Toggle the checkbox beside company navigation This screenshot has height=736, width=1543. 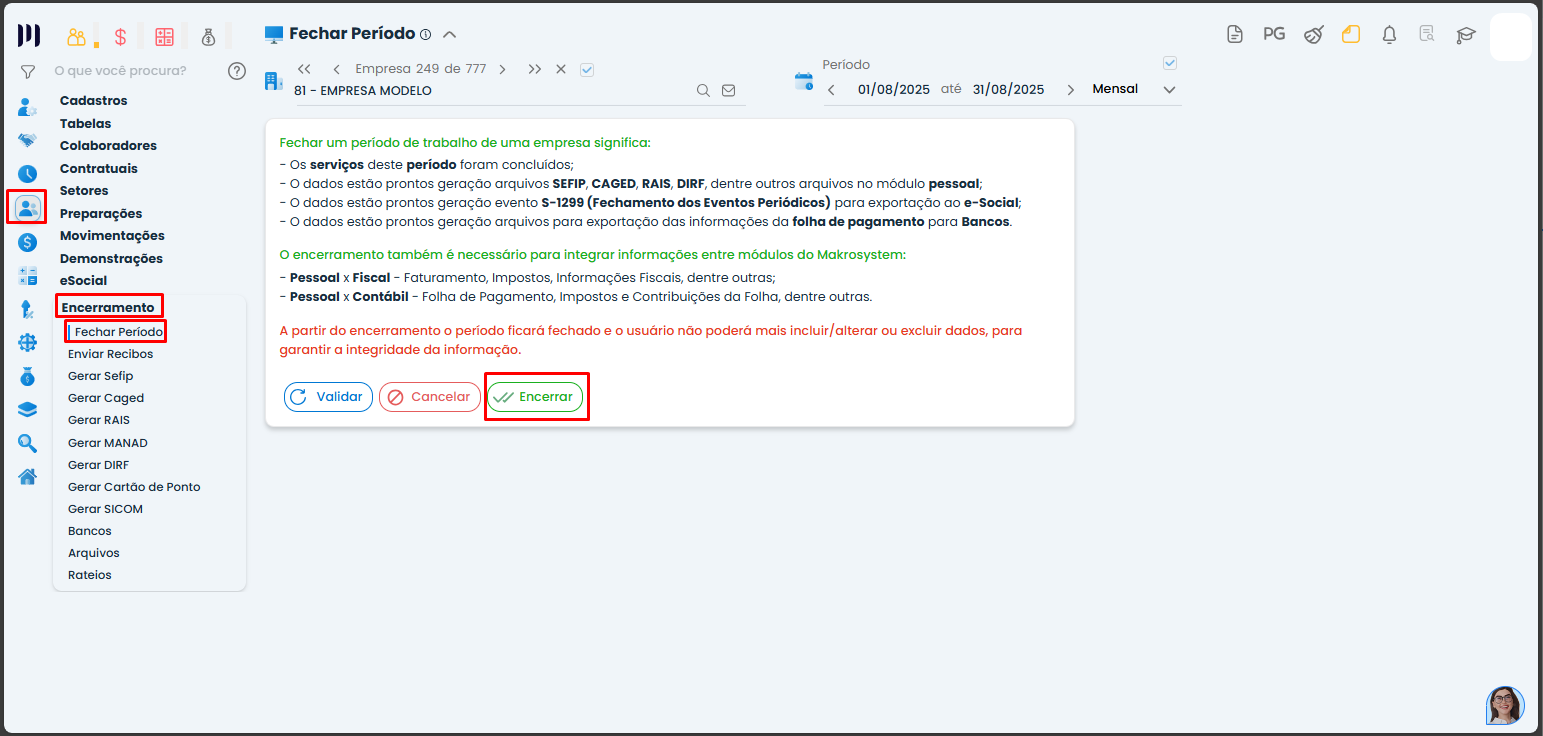587,69
